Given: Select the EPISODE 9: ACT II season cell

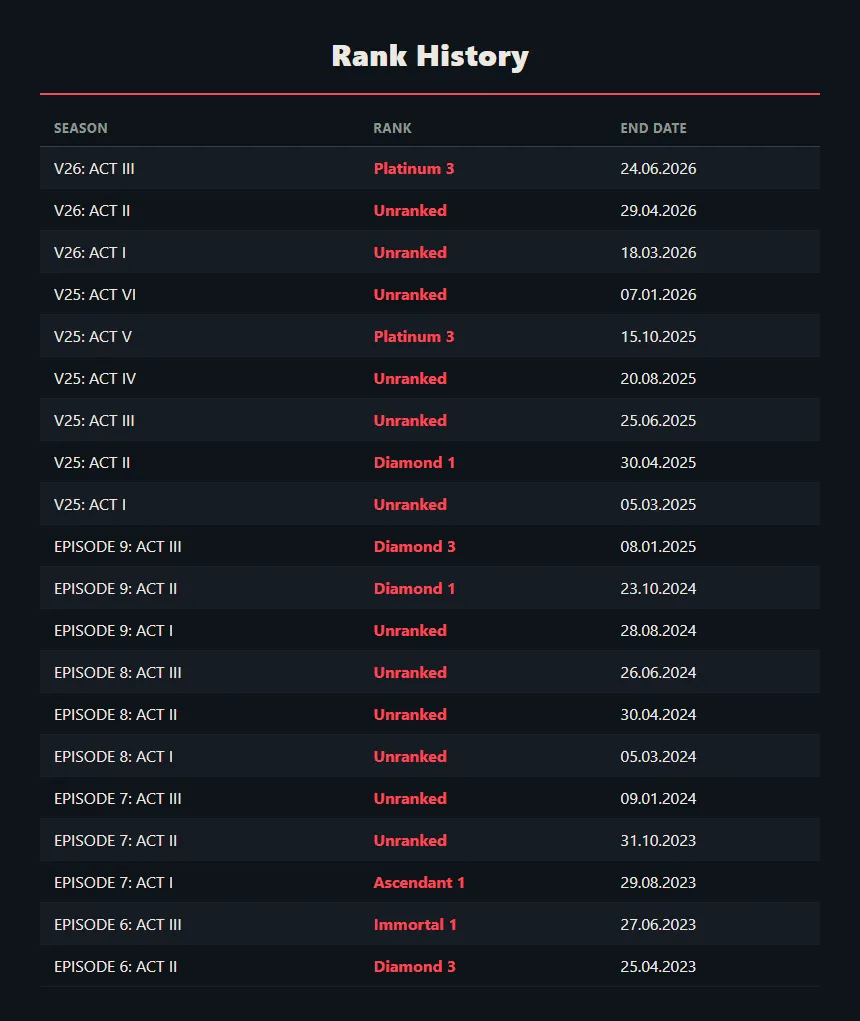Looking at the screenshot, I should 115,589.
